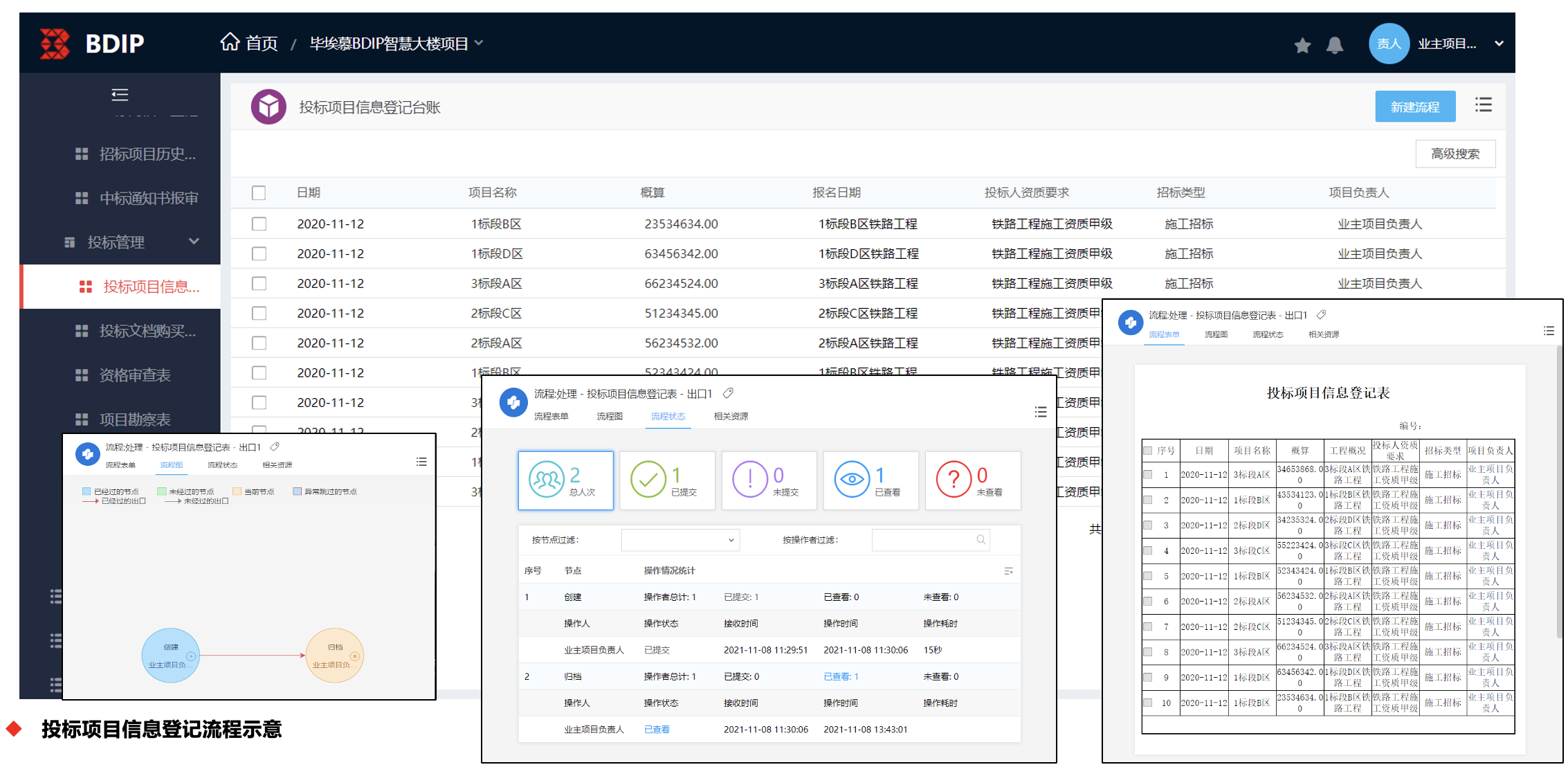Click the list icon in the 流程图 popup window

421,462
